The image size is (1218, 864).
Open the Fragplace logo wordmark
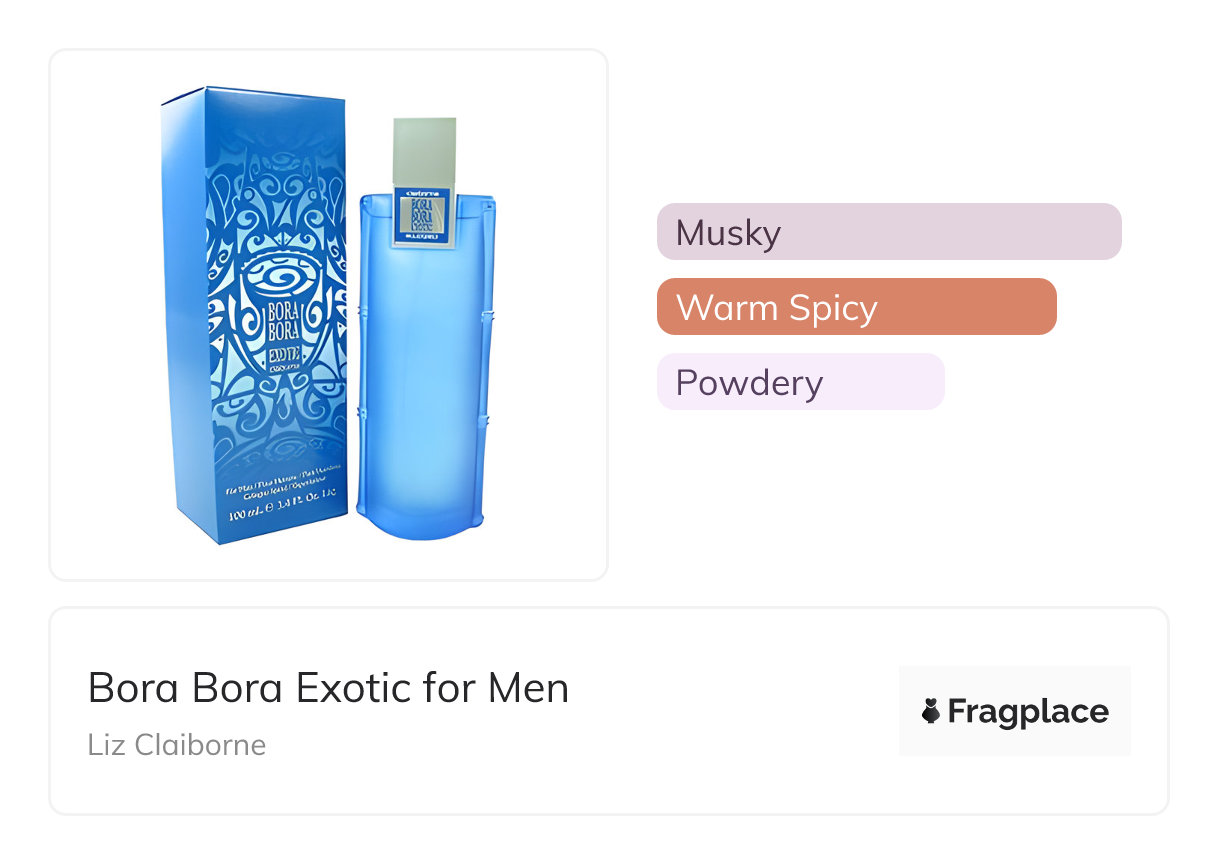point(1027,712)
